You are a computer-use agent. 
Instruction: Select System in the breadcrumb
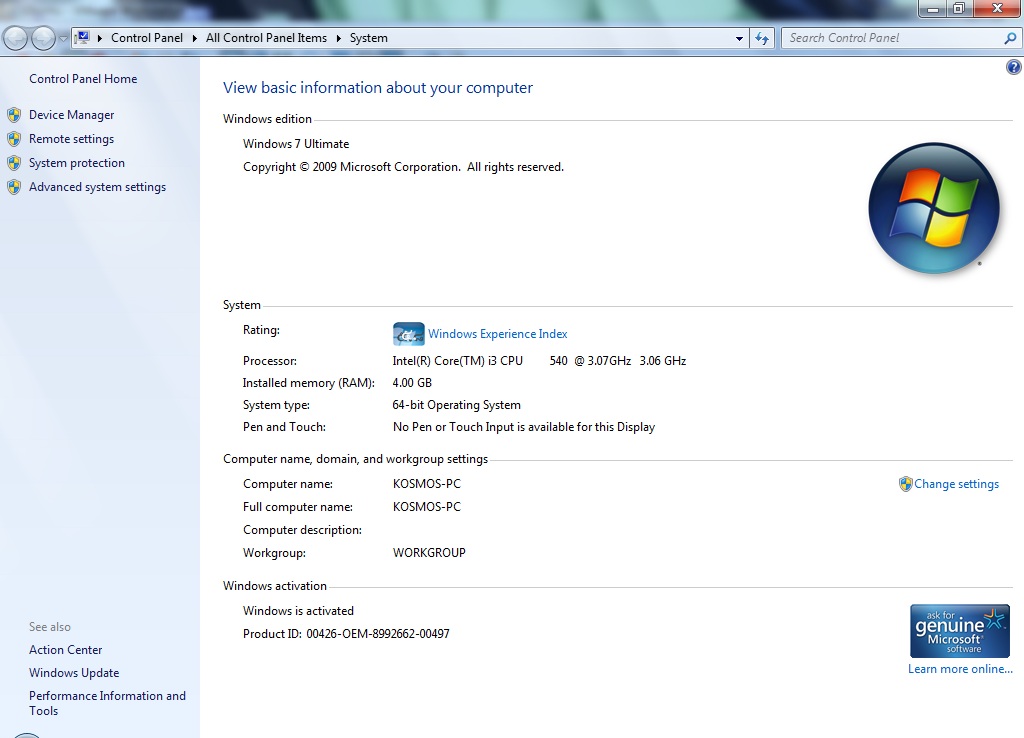pos(369,38)
